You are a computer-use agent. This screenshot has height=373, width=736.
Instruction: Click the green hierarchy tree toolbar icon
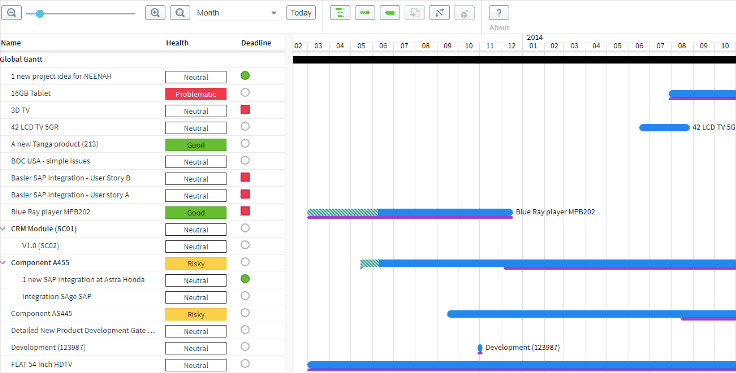click(340, 13)
